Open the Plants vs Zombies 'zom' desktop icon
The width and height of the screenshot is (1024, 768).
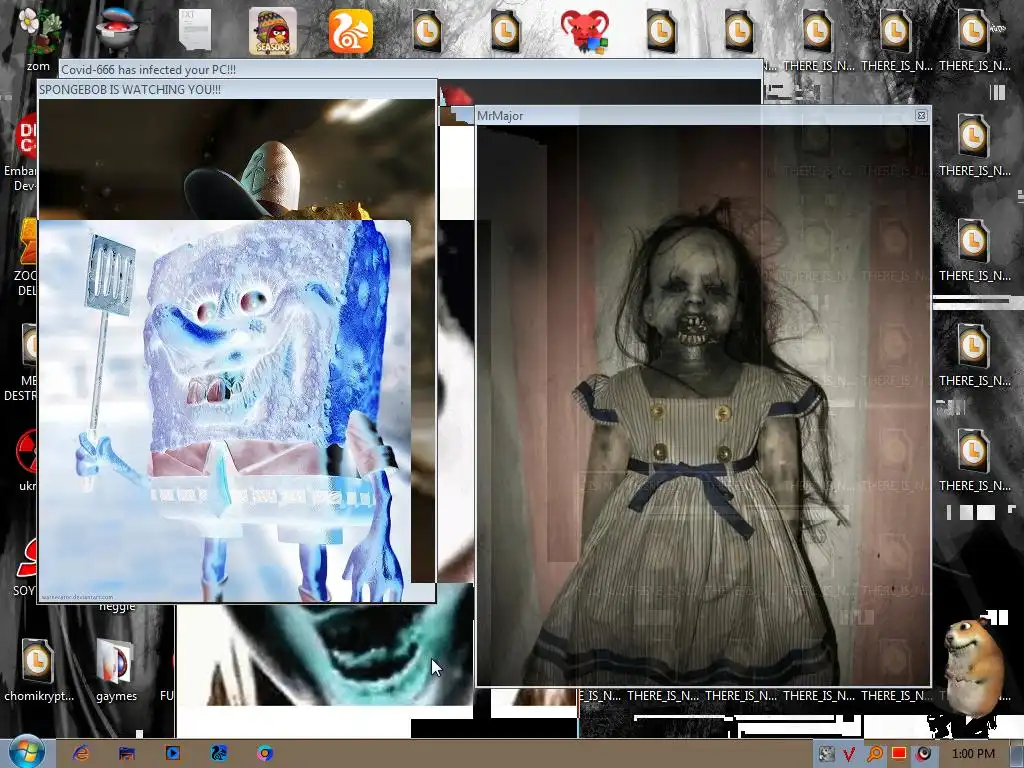[39, 38]
